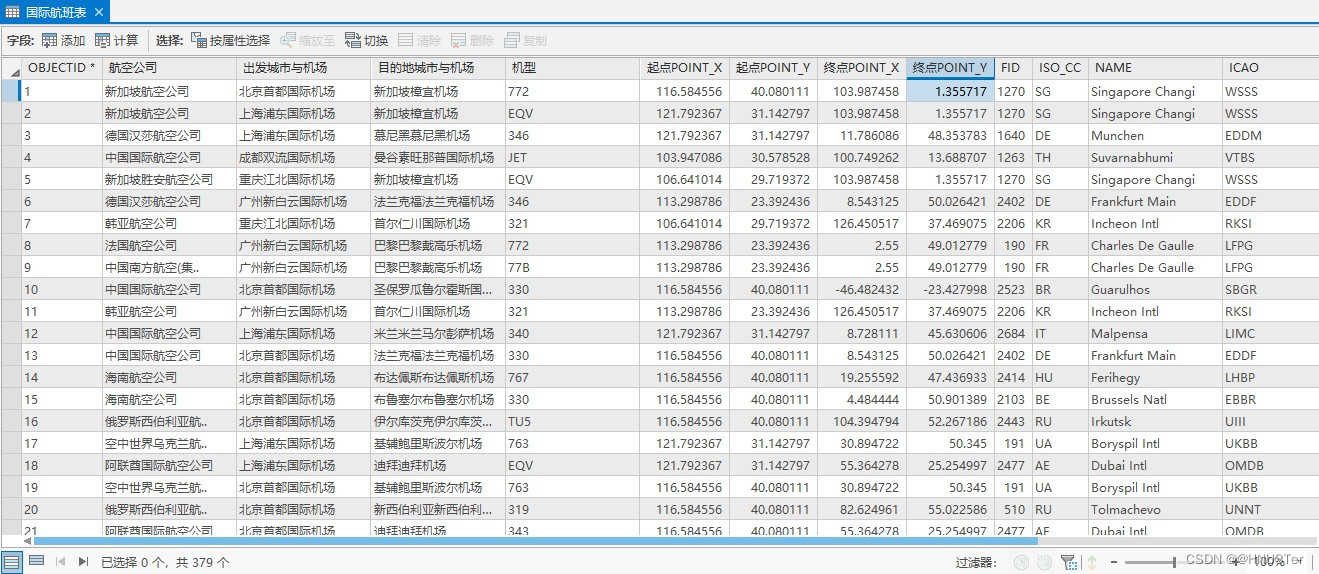Click the ISO_CC column header
1319x574 pixels.
point(1059,68)
